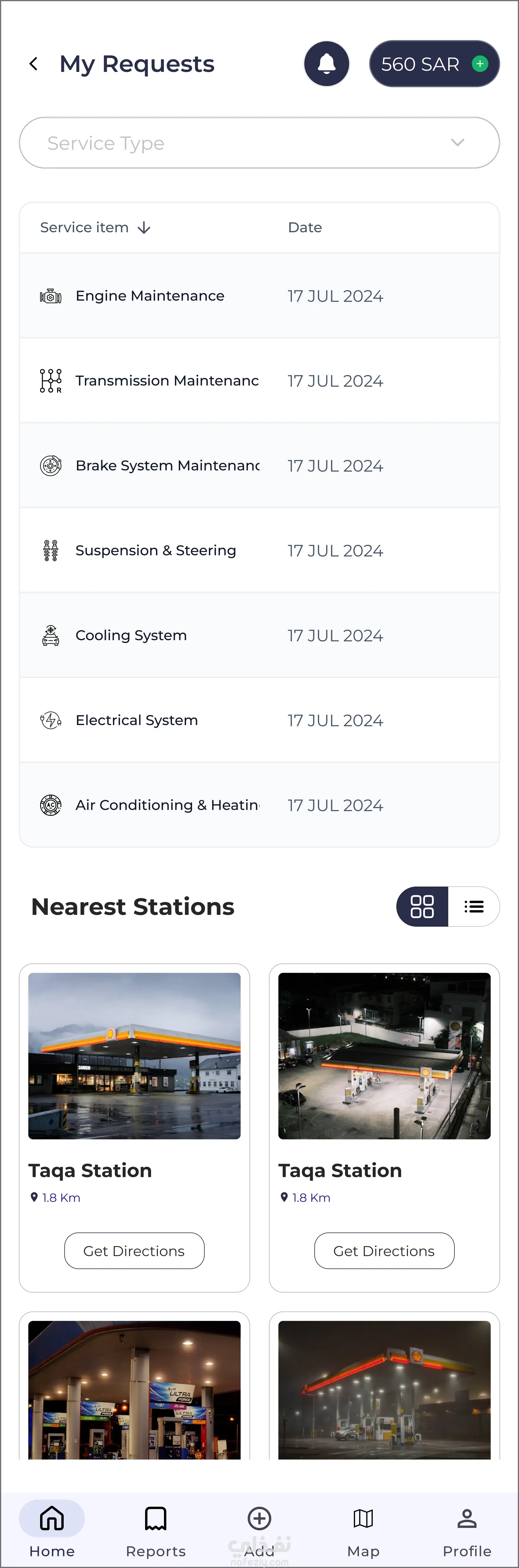Screen dimensions: 519x1568
Task: Select the Cooling System request row
Action: point(259,635)
